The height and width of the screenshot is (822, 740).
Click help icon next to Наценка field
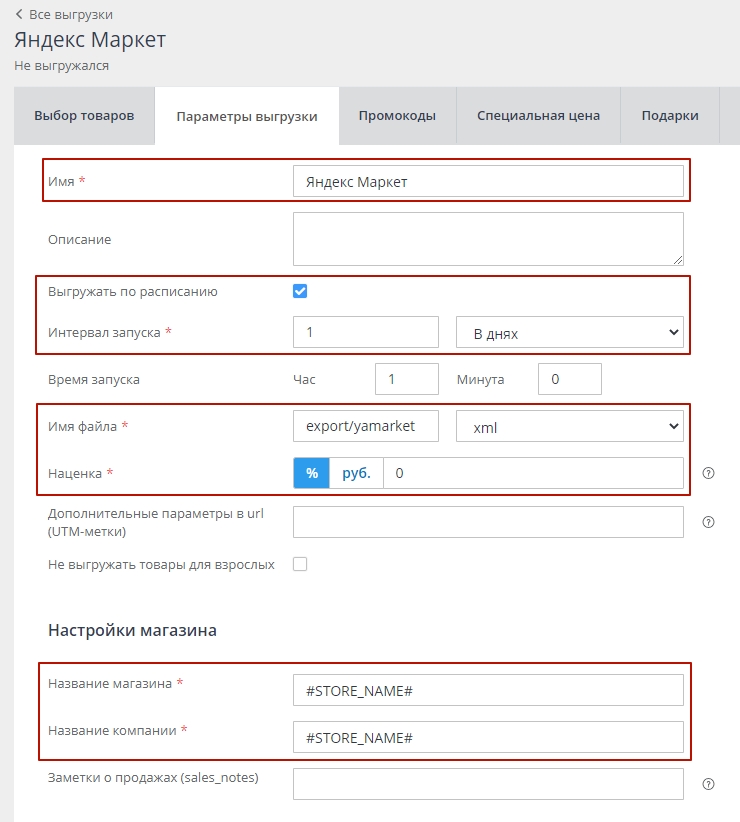709,474
